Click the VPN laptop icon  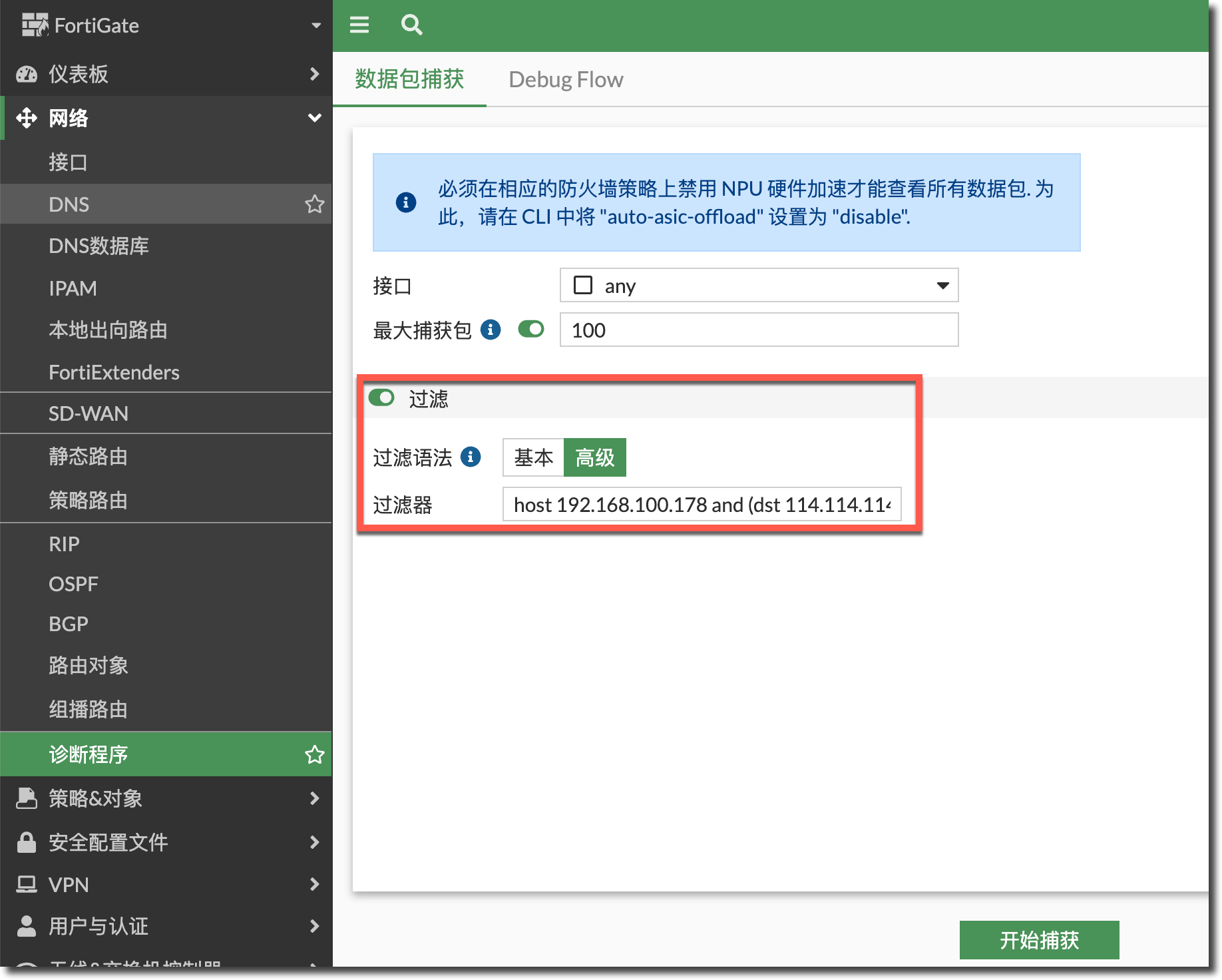coord(27,884)
